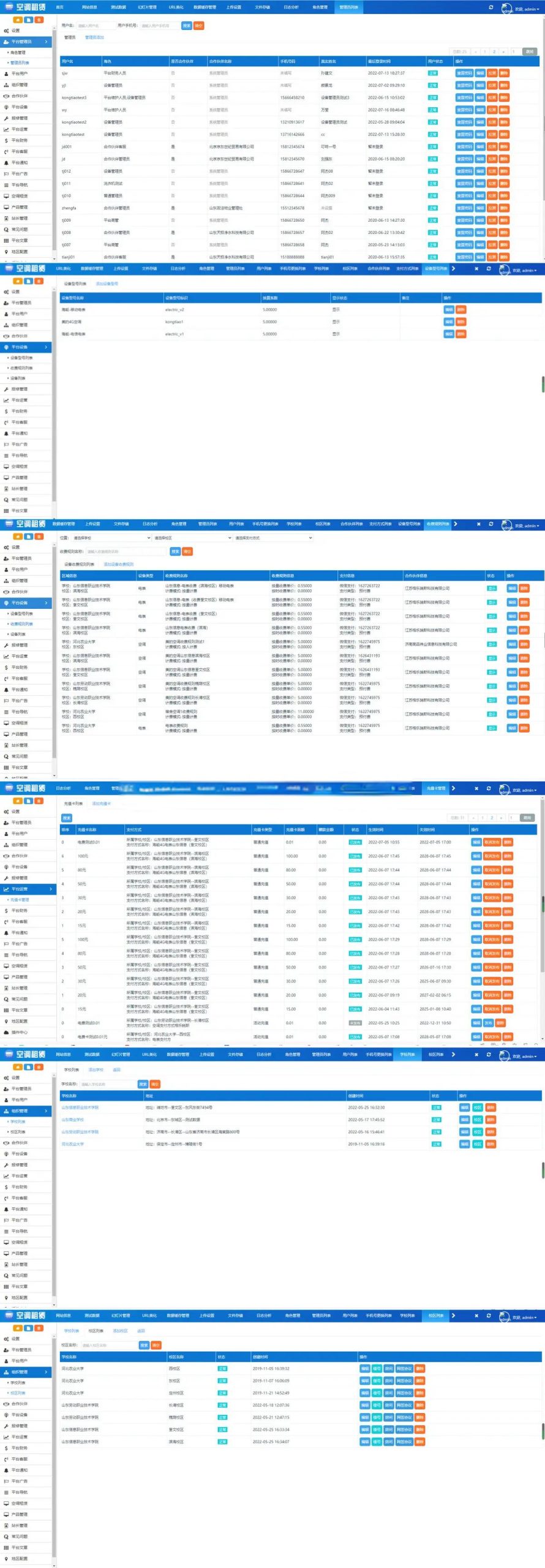Click 删除 for user kongtiaotest3 in the 管理员列表 panel

tap(504, 97)
